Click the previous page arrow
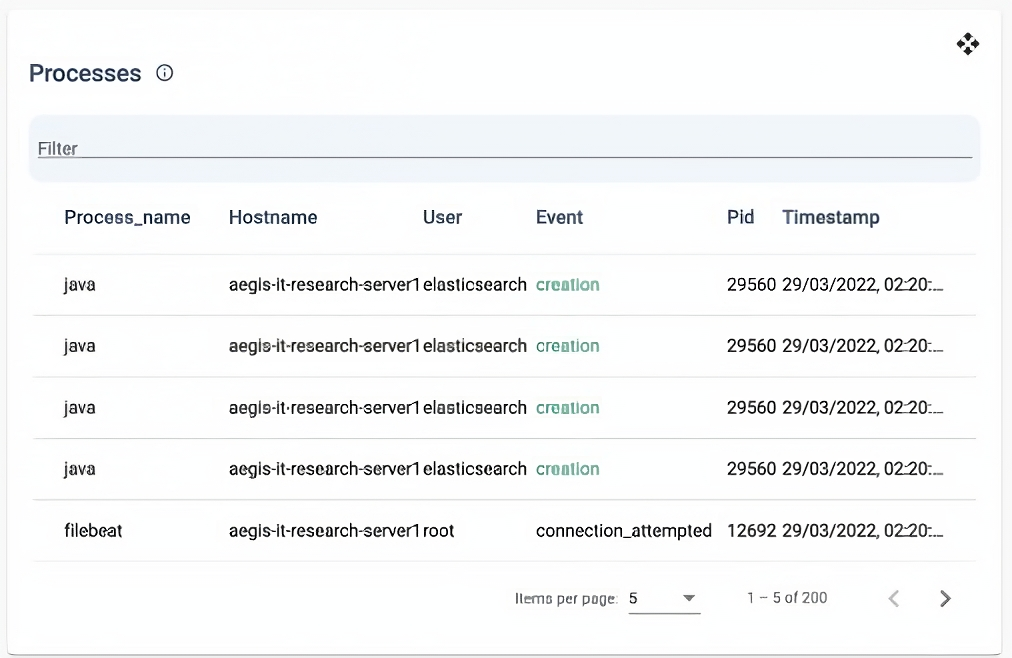Image resolution: width=1012 pixels, height=658 pixels. click(894, 599)
